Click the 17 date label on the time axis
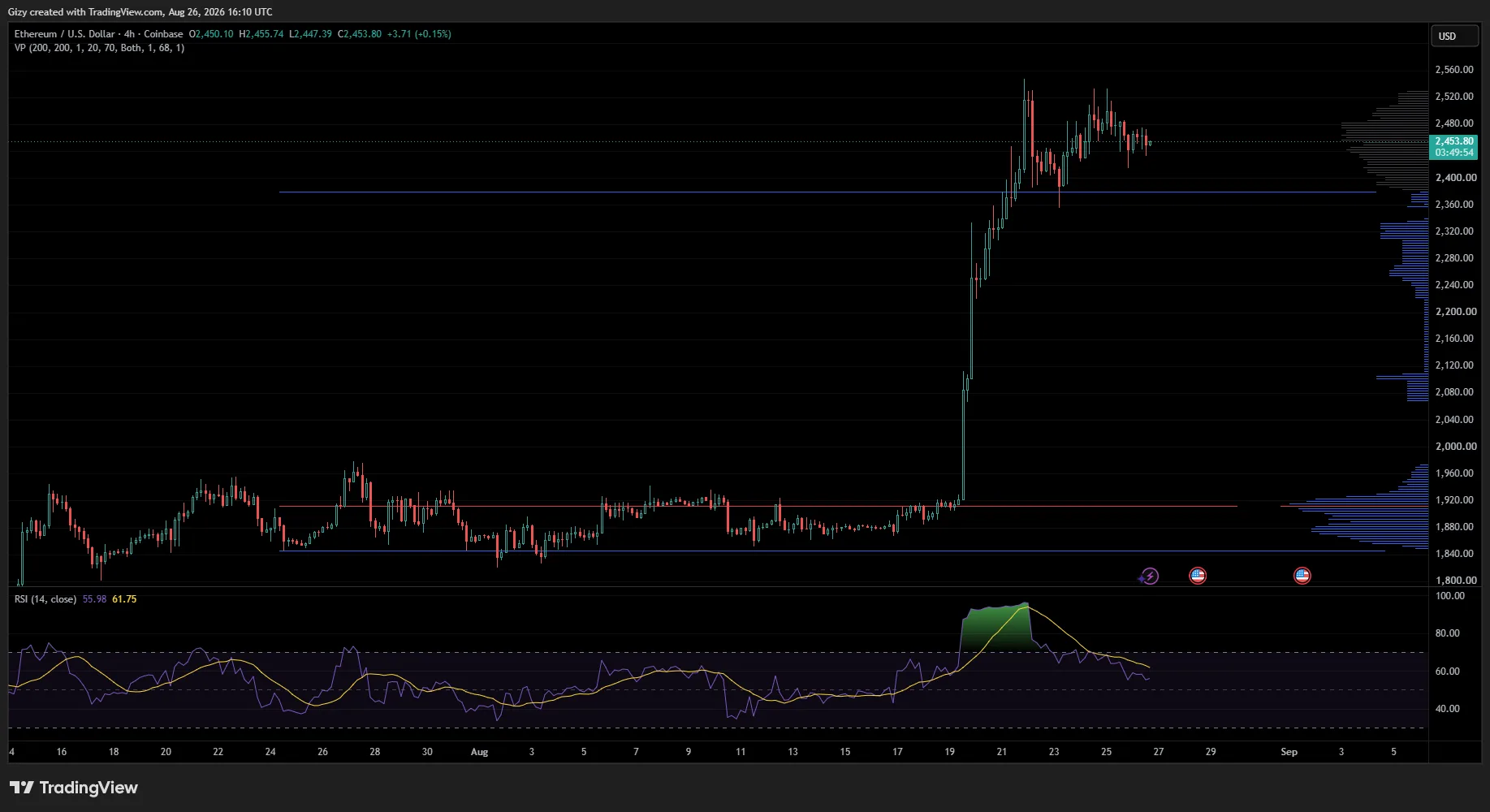Screen dimensions: 1490x812 [897, 752]
